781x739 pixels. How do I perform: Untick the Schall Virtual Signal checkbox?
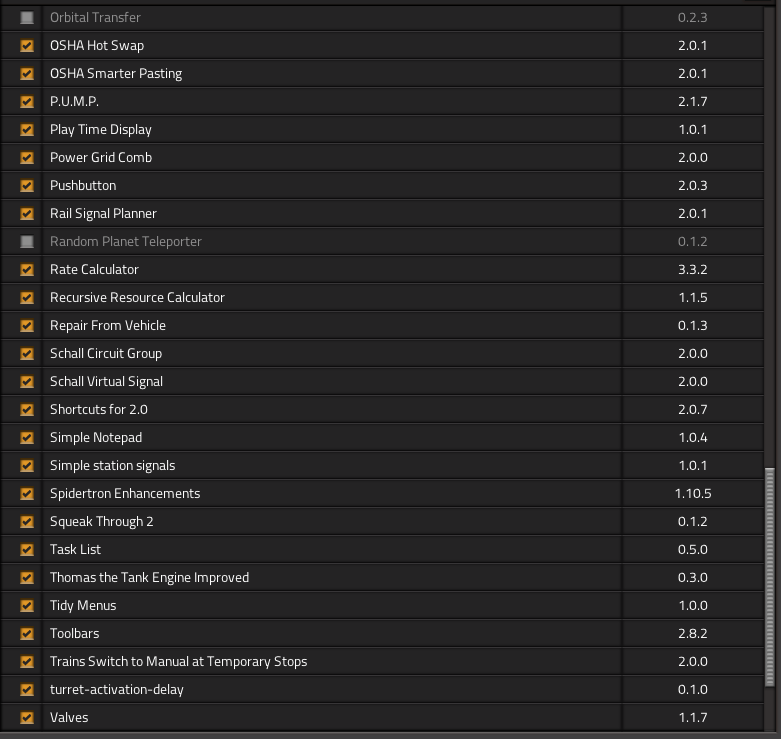point(27,381)
